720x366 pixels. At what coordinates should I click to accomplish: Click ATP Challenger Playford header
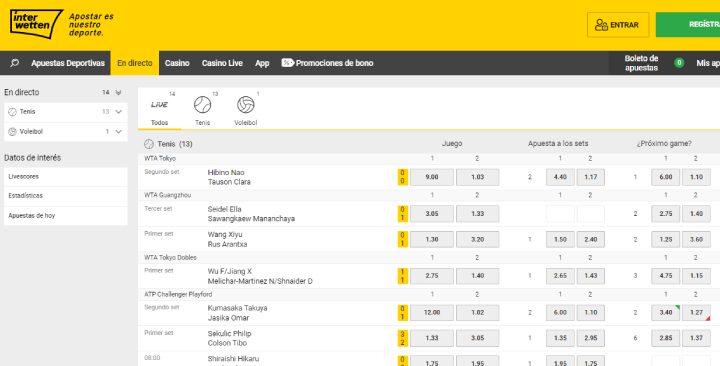point(178,294)
